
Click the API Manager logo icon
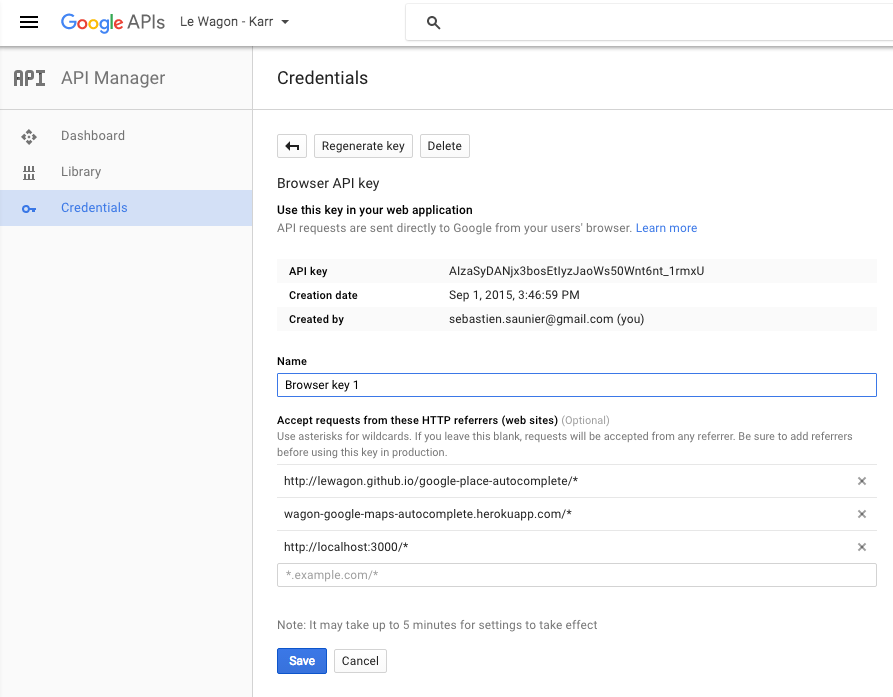(x=29, y=78)
